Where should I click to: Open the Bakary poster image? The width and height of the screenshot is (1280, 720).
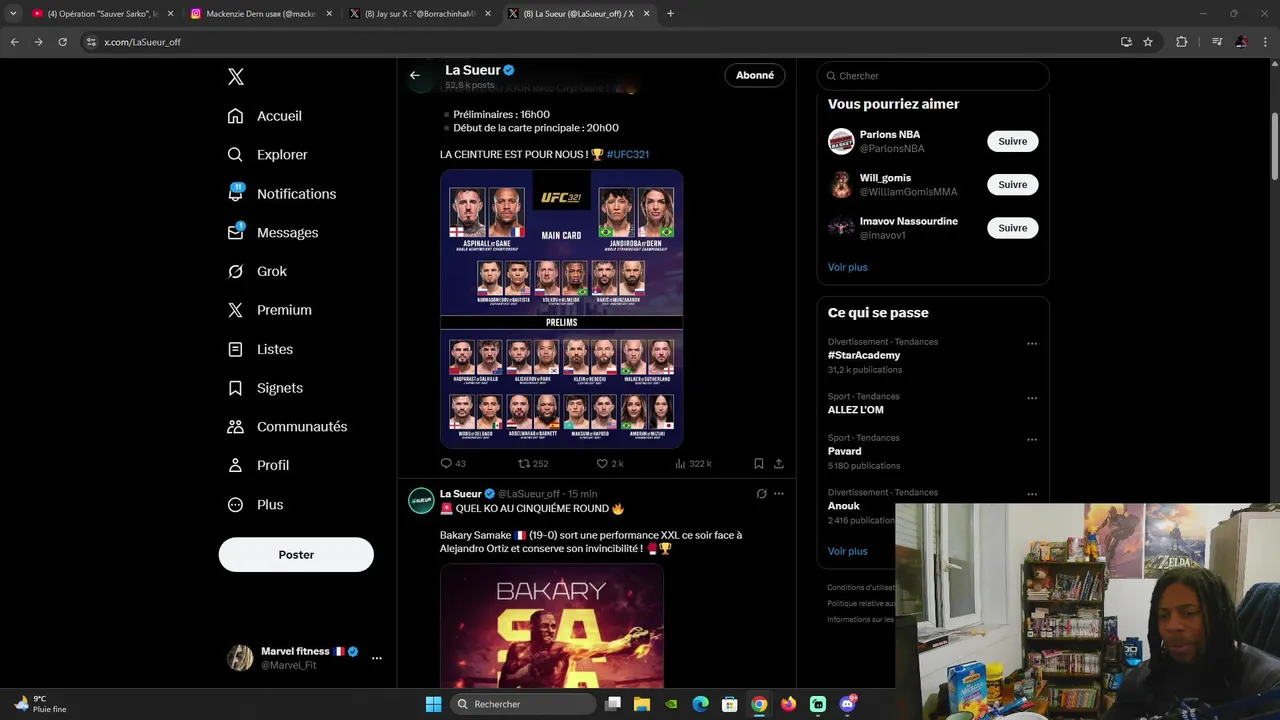552,626
